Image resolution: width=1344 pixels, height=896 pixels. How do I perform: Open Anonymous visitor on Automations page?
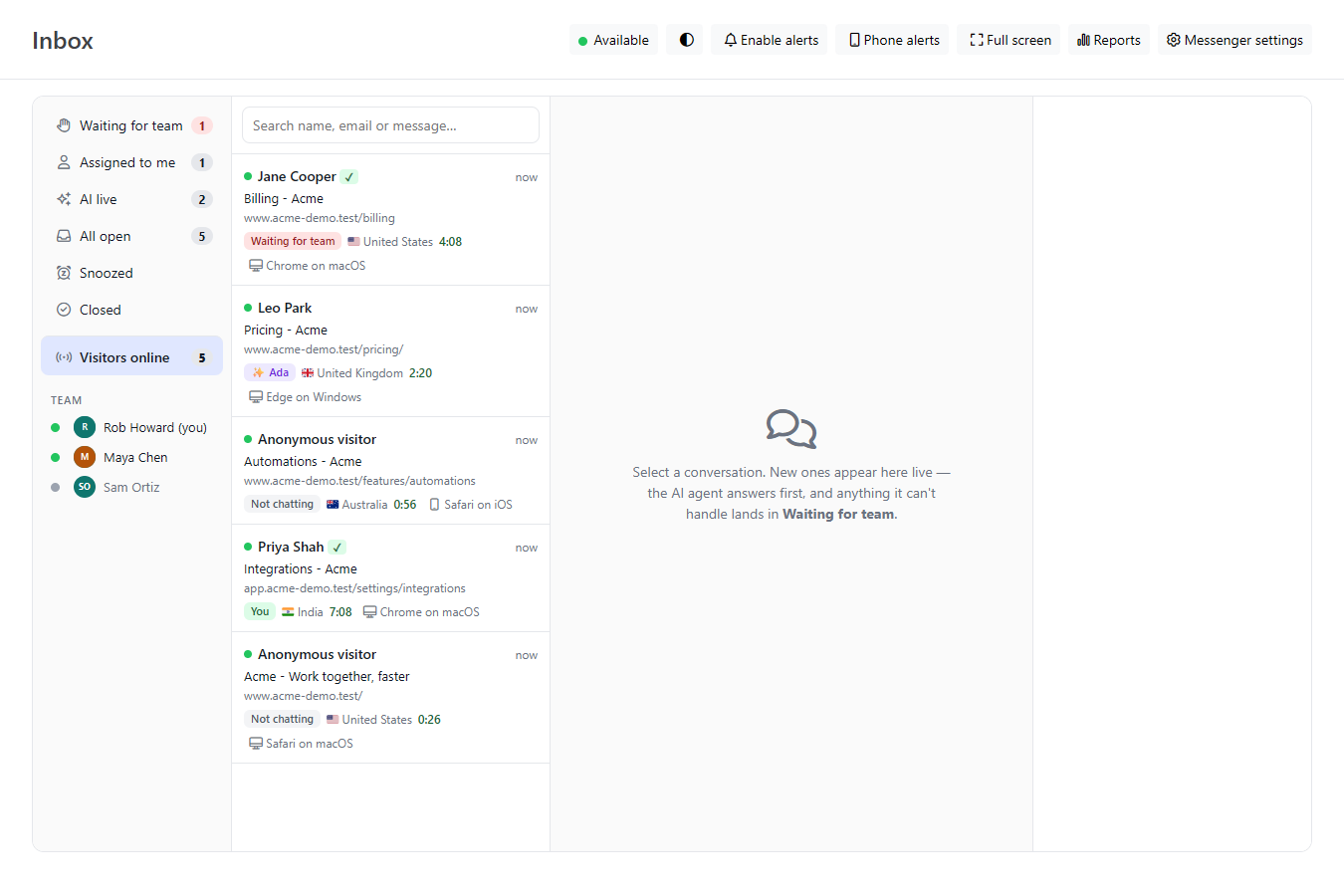390,471
